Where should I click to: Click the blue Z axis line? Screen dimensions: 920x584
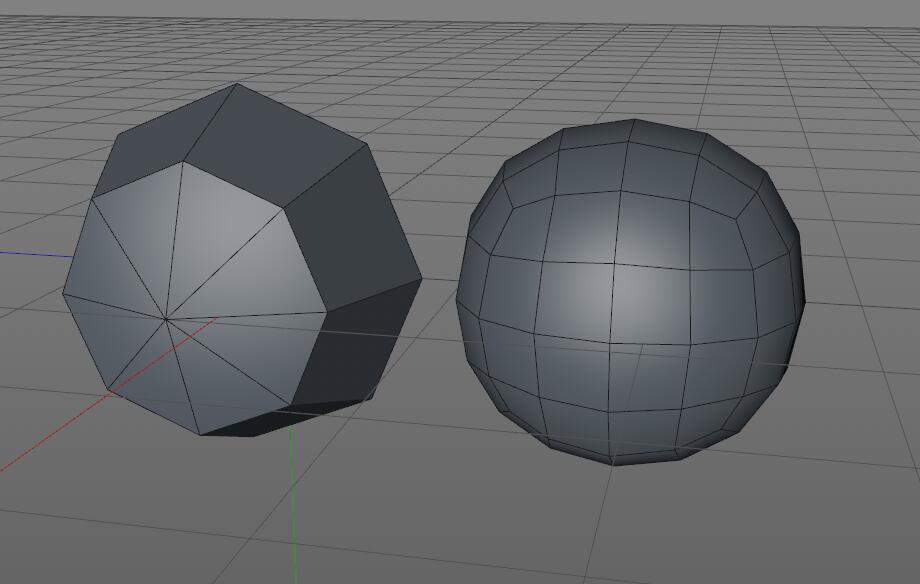[35, 255]
